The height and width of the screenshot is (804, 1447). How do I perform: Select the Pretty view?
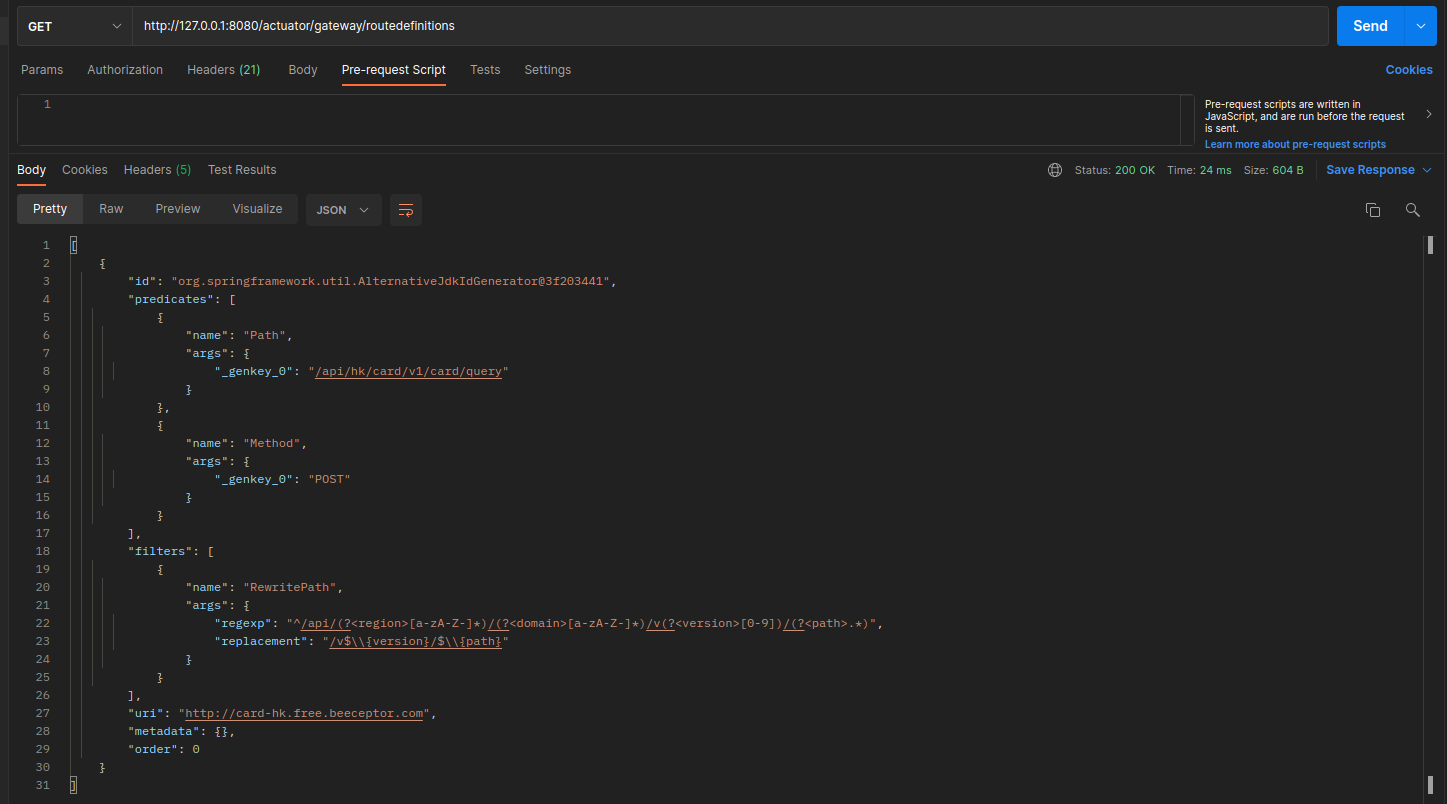(50, 209)
